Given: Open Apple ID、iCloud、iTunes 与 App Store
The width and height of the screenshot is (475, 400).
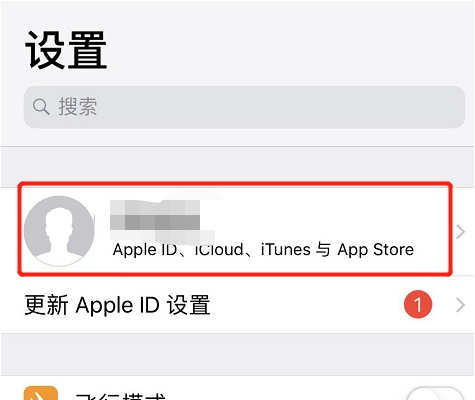Looking at the screenshot, I should 263,250.
